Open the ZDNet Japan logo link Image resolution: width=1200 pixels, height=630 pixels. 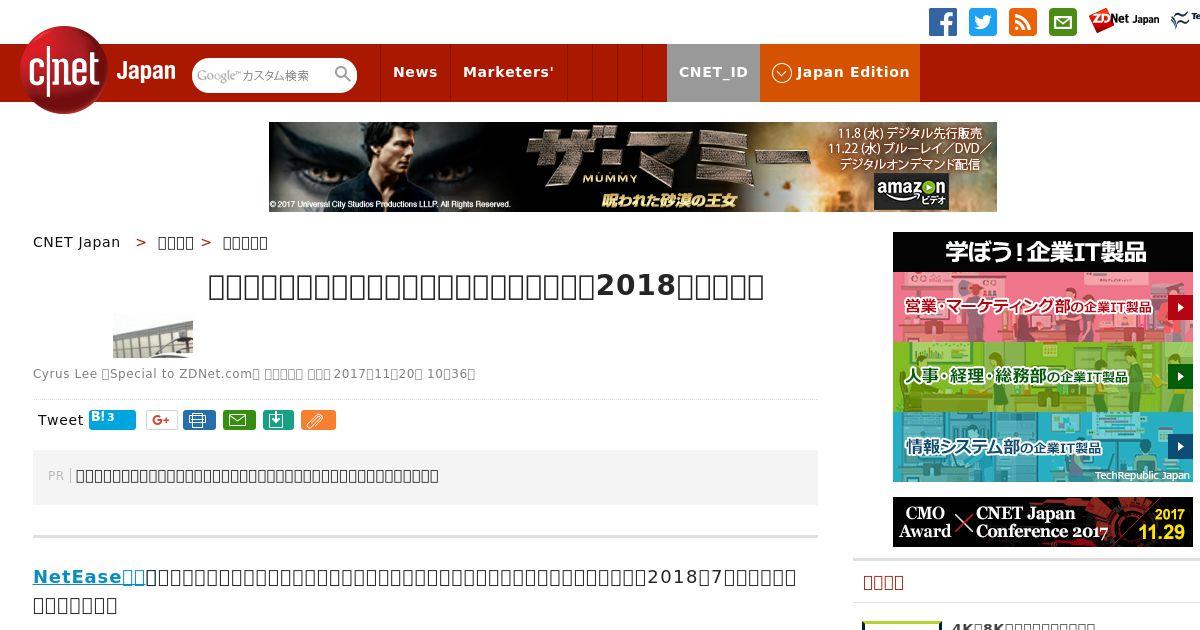pyautogui.click(x=1124, y=19)
